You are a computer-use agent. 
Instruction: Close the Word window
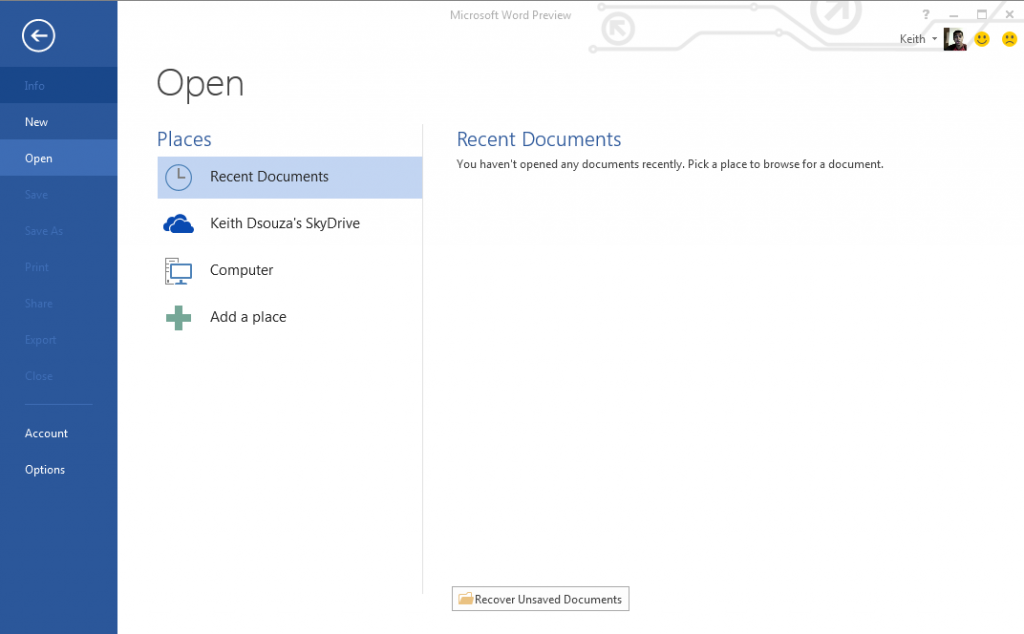1009,14
